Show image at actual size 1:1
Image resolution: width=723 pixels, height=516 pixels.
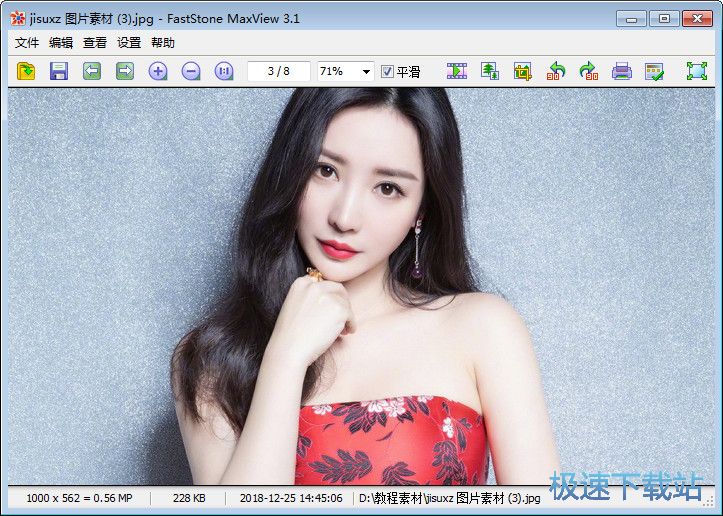click(x=224, y=71)
